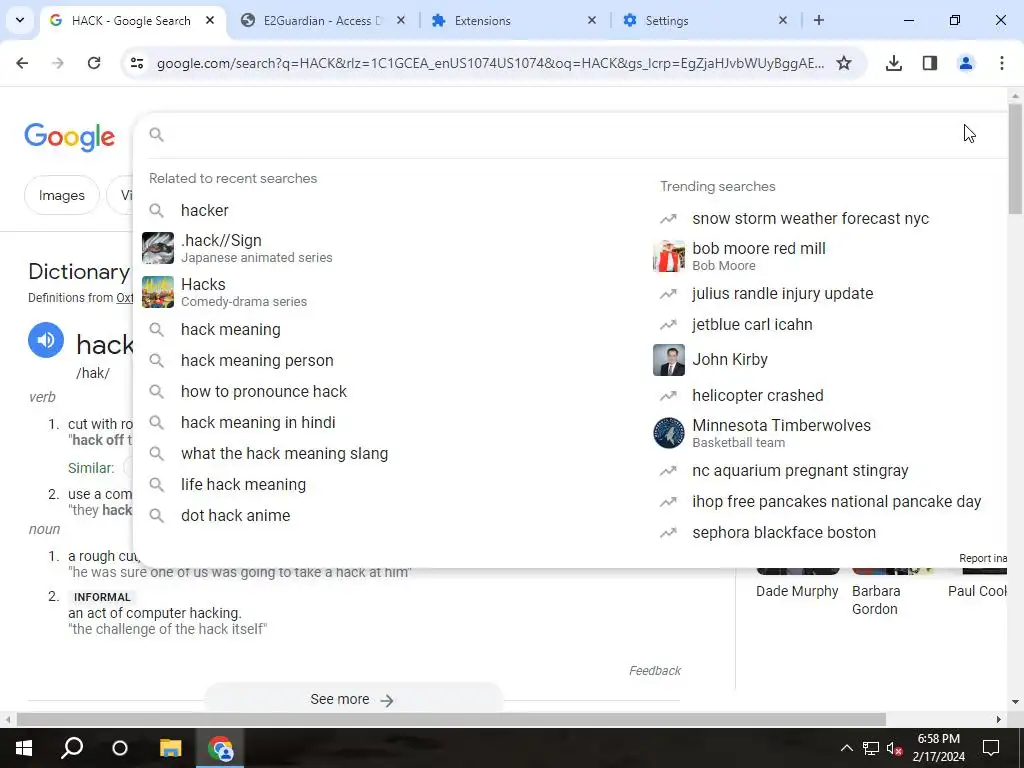
Task: Open trending 'helicopter crashed'
Action: point(758,396)
